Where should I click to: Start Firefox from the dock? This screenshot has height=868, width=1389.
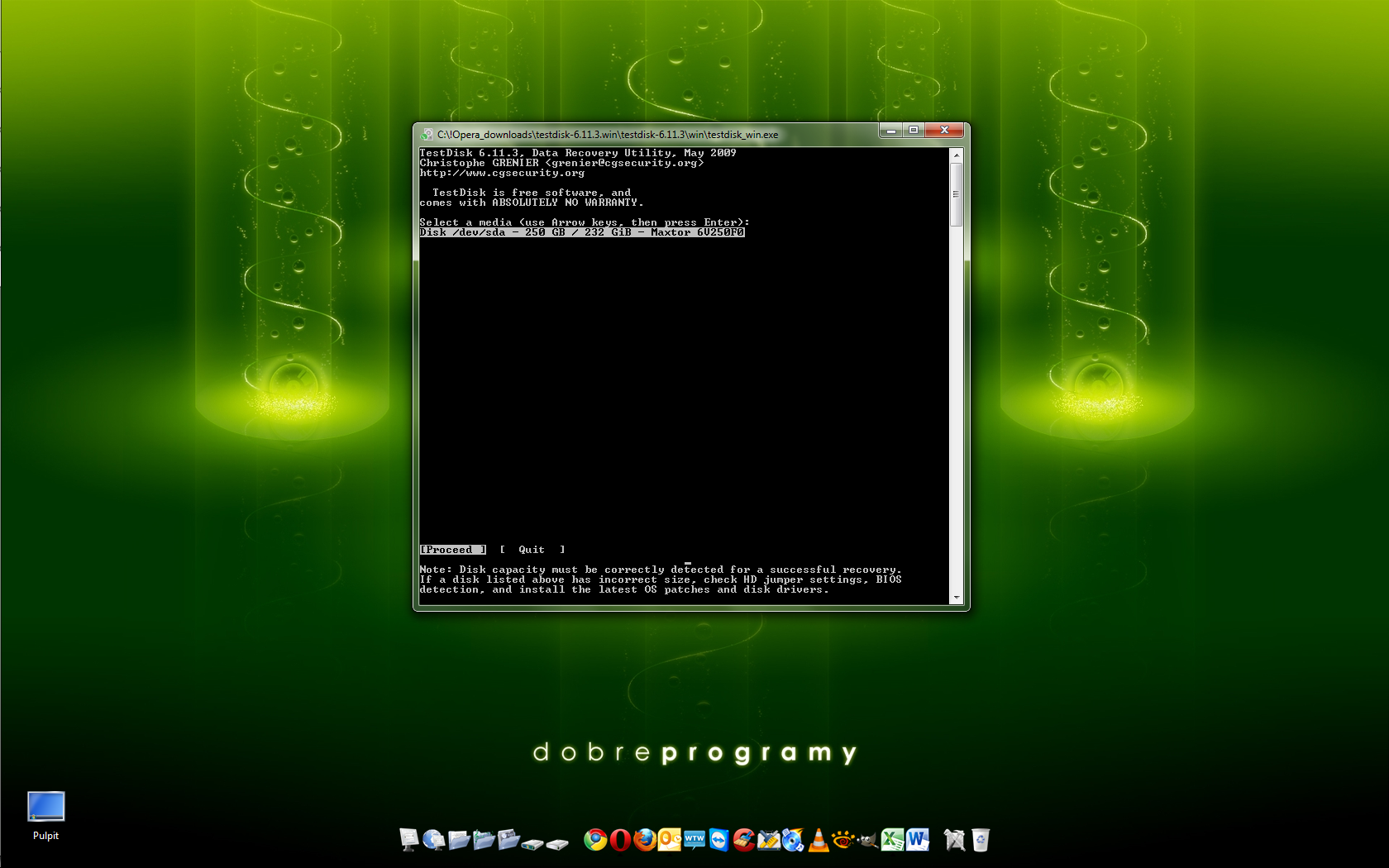tap(645, 840)
